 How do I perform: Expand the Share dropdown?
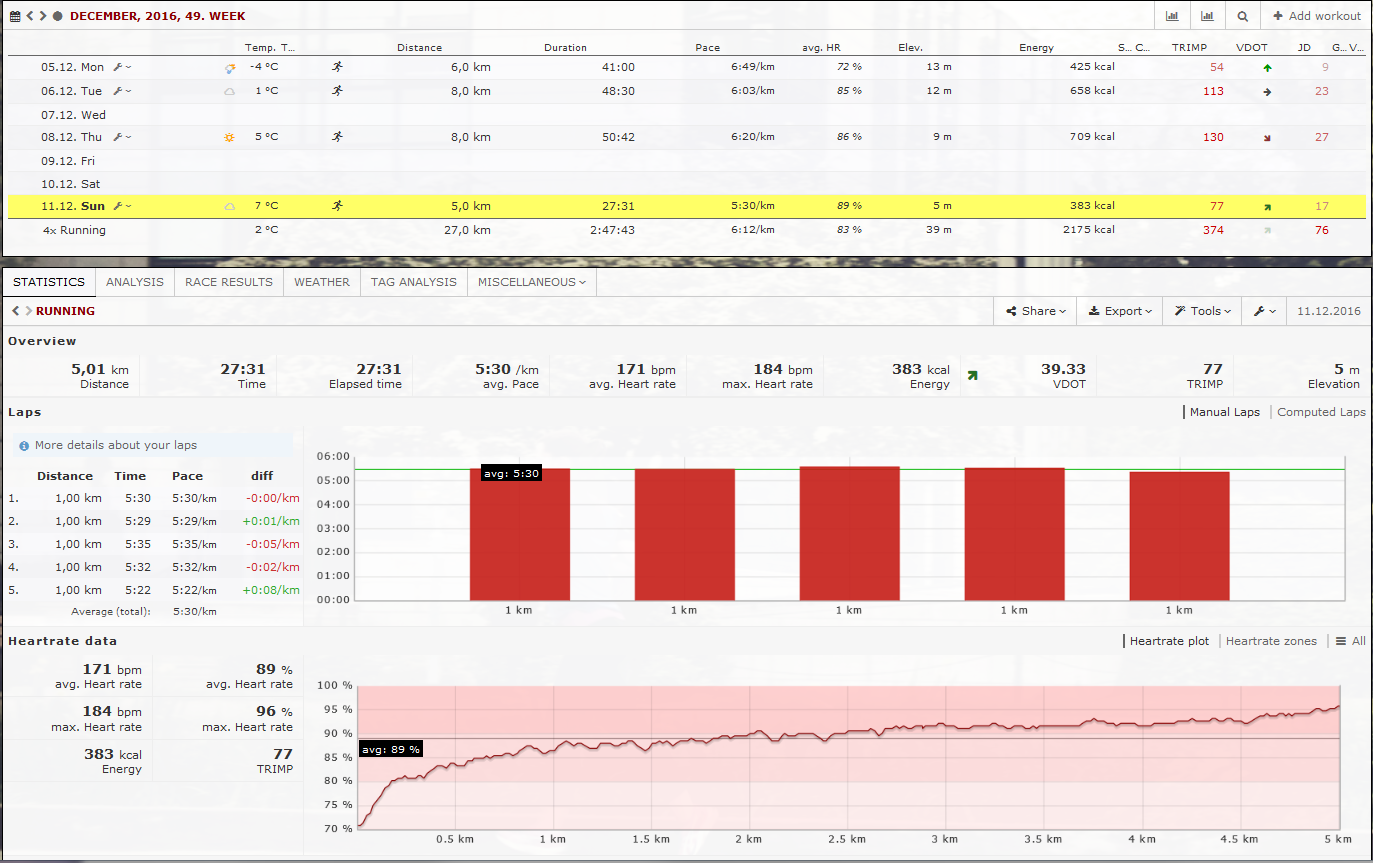1036,311
